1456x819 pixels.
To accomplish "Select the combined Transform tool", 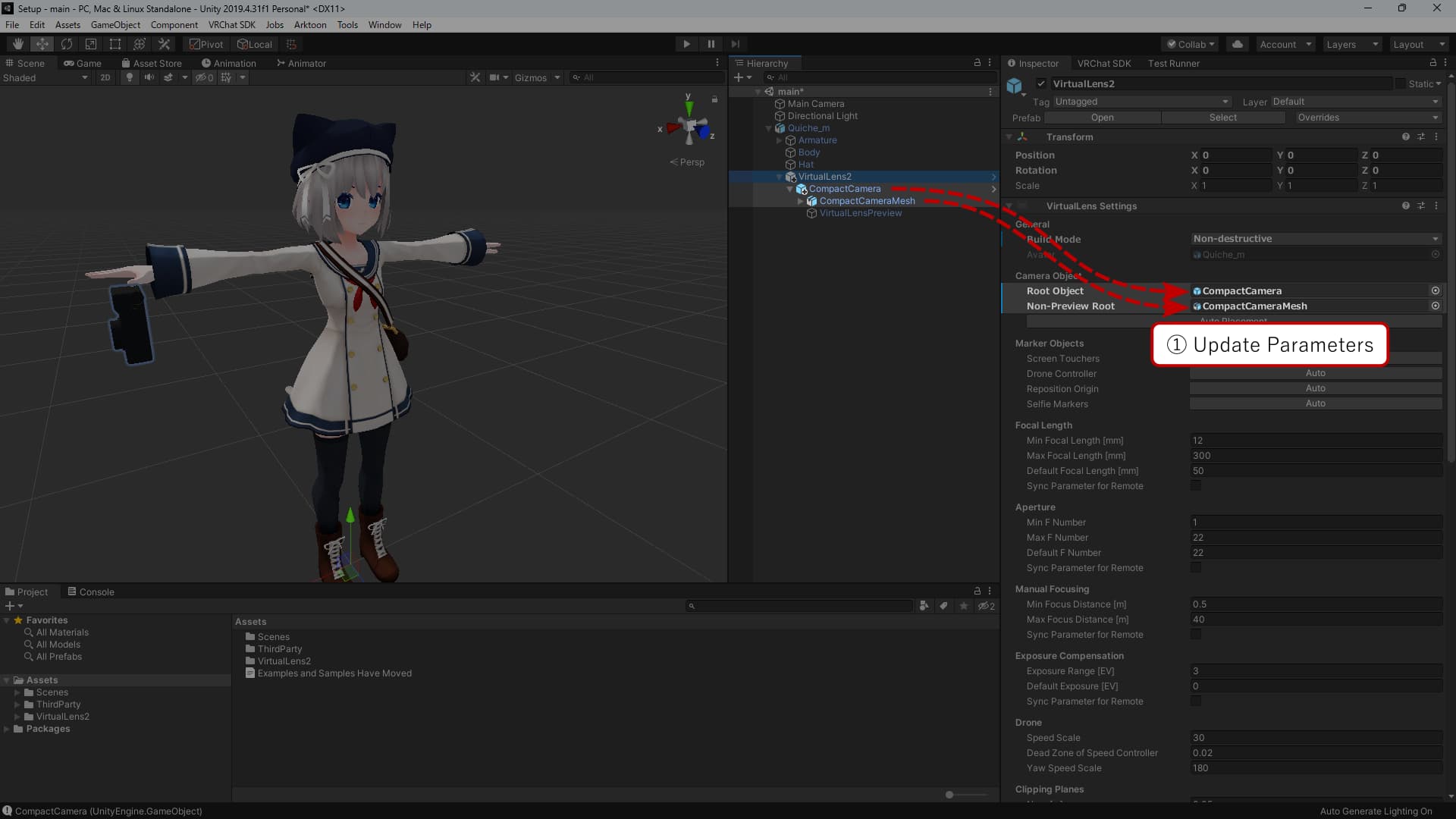I will tap(140, 44).
